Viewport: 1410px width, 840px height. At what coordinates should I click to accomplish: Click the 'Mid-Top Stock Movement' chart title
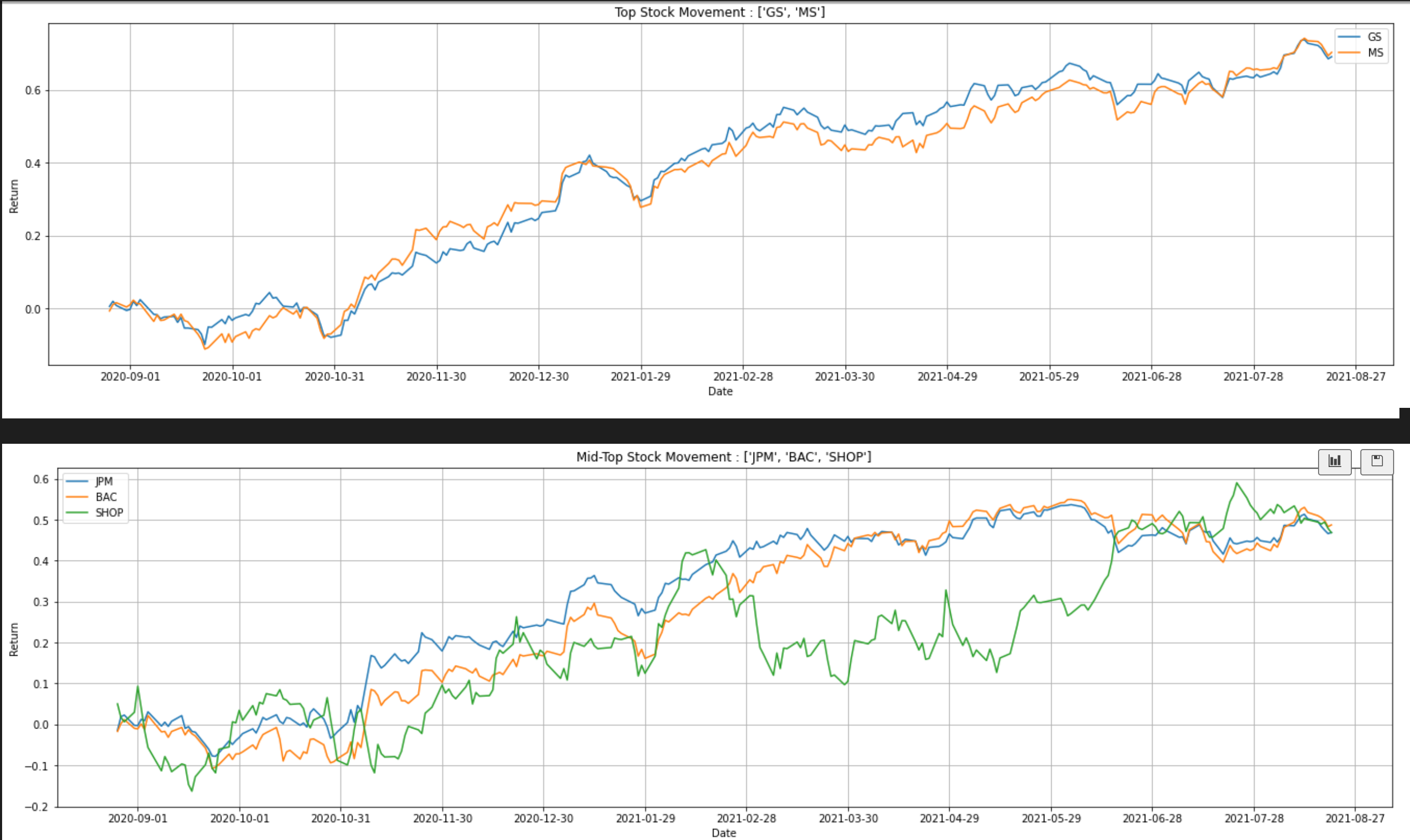pos(723,457)
